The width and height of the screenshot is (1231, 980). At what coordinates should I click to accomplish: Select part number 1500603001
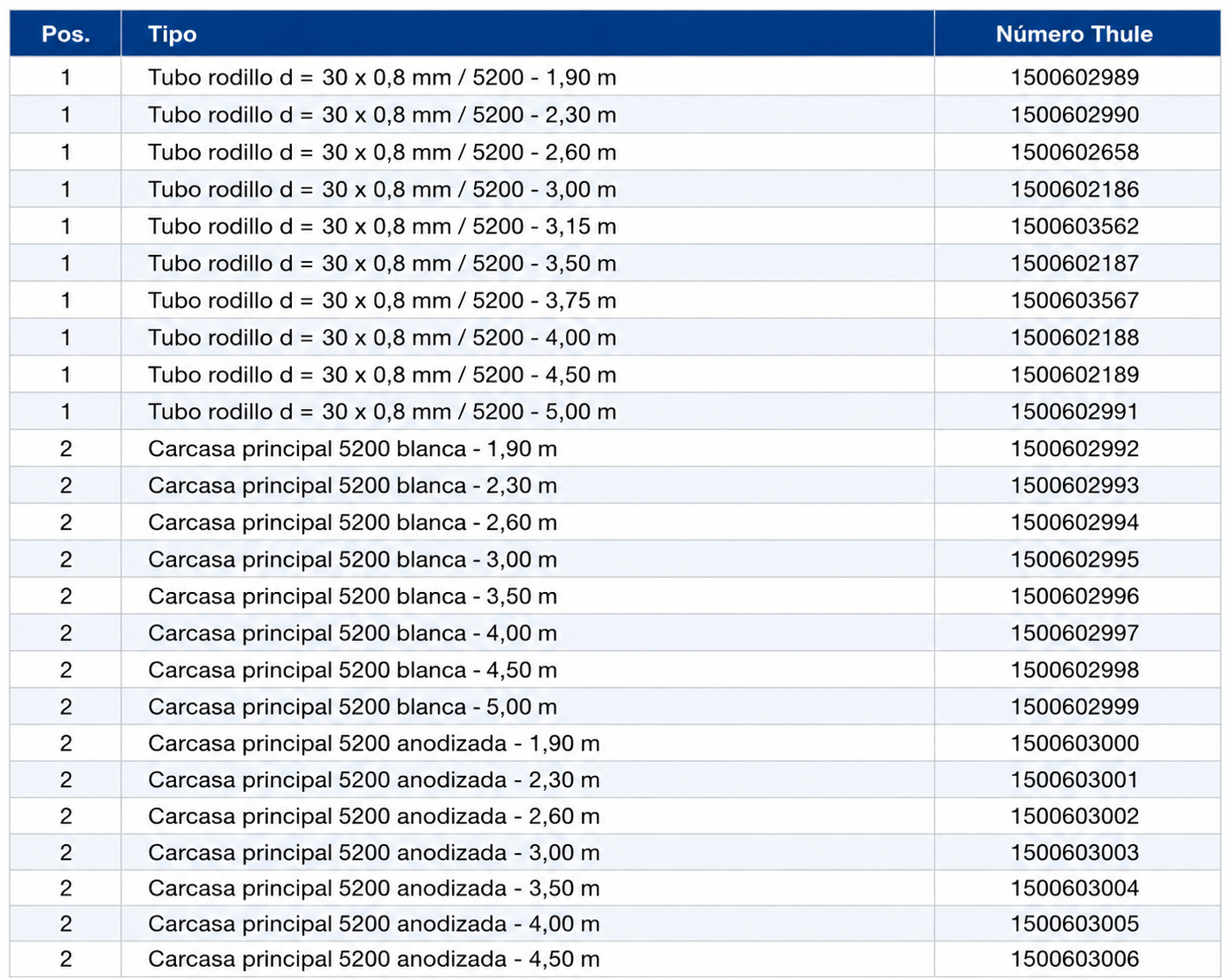coord(1075,779)
